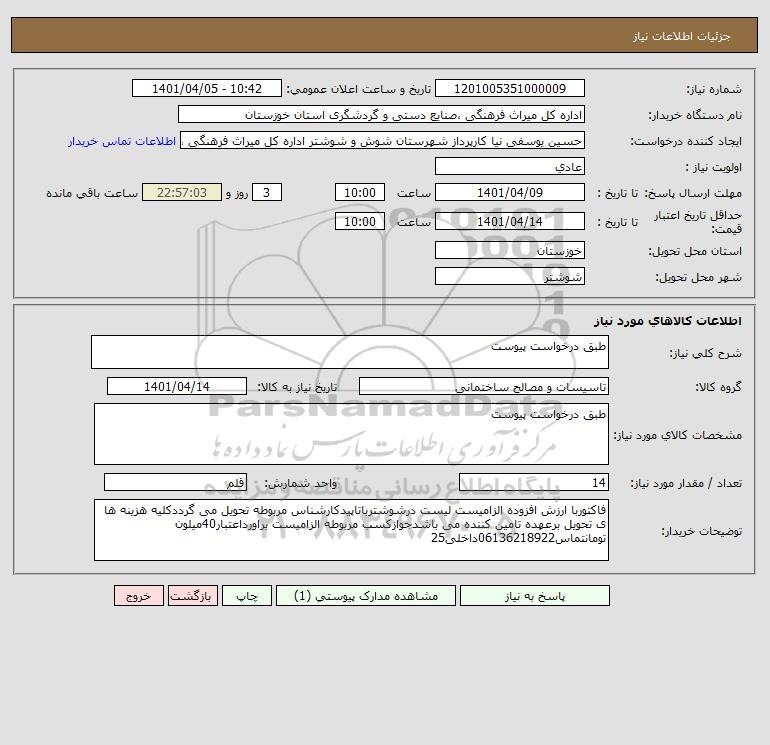
Task: Click the countdown timer 22:57:03
Action: [x=182, y=192]
